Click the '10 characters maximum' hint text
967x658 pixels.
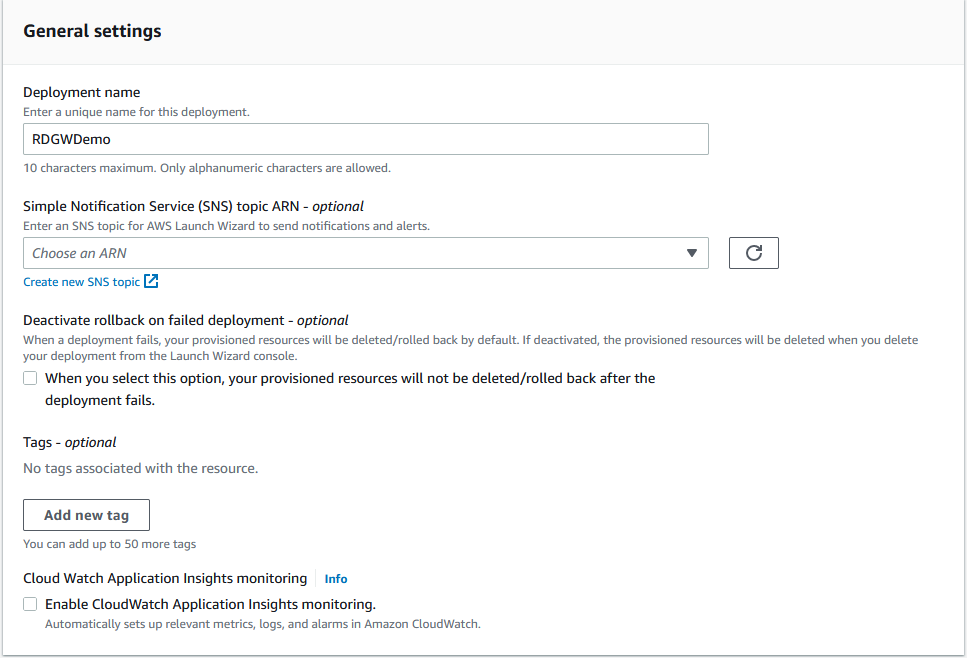[x=206, y=168]
